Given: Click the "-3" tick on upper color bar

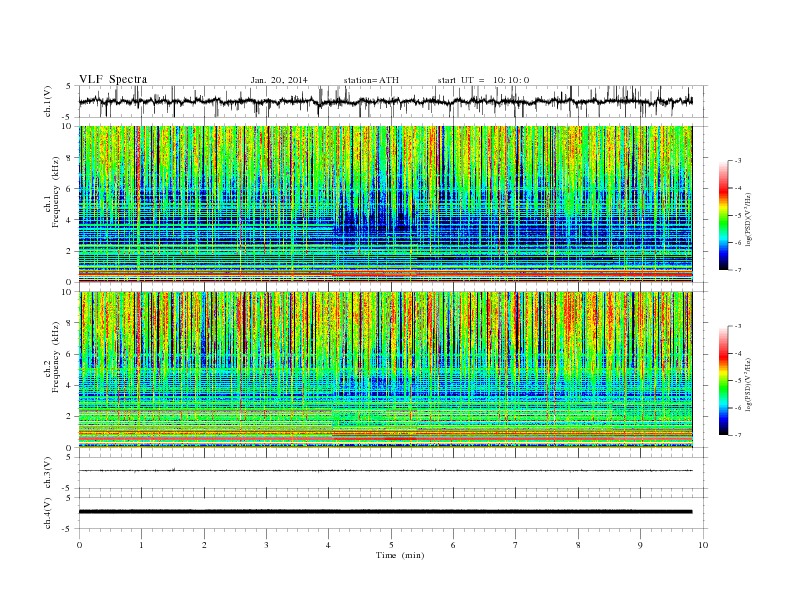Looking at the screenshot, I should pyautogui.click(x=738, y=161).
